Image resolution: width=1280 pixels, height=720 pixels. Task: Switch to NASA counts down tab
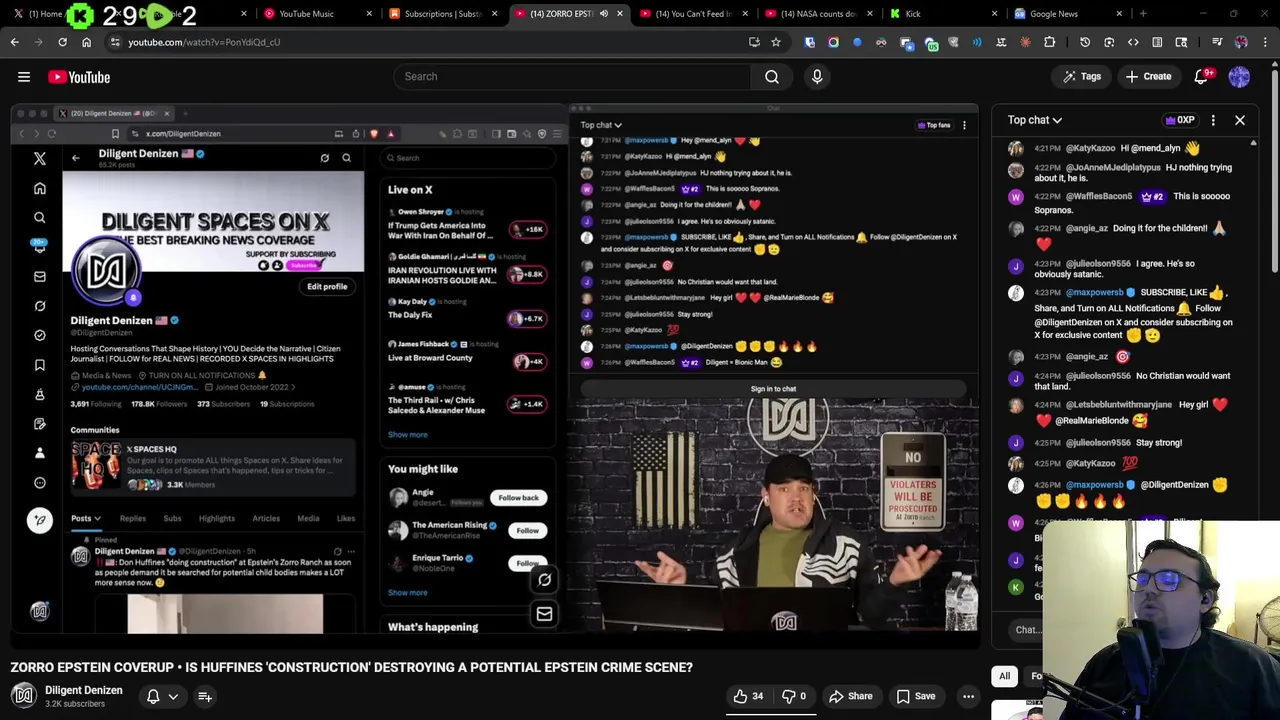[x=818, y=14]
